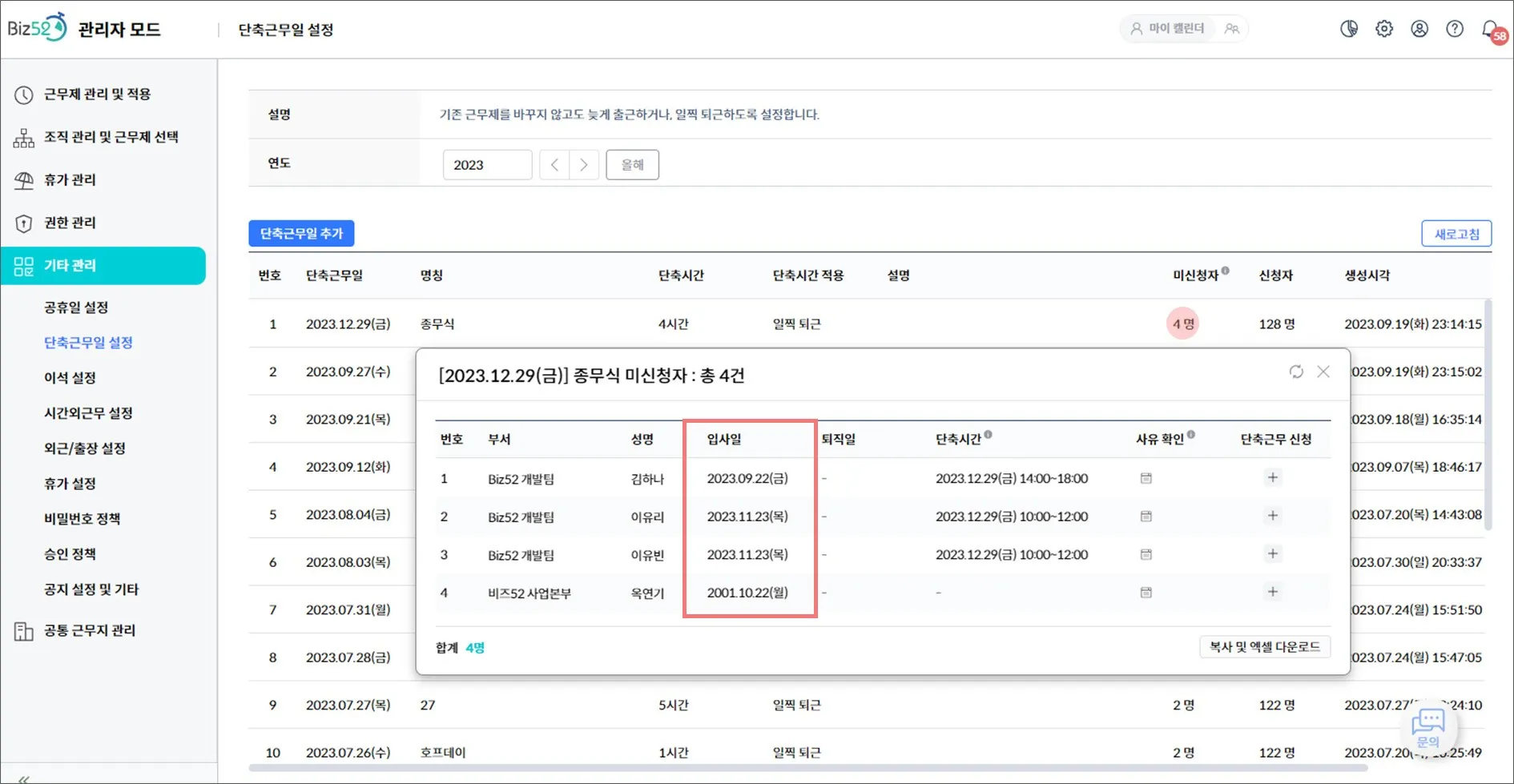Open the pie chart statistics icon

(x=1349, y=29)
